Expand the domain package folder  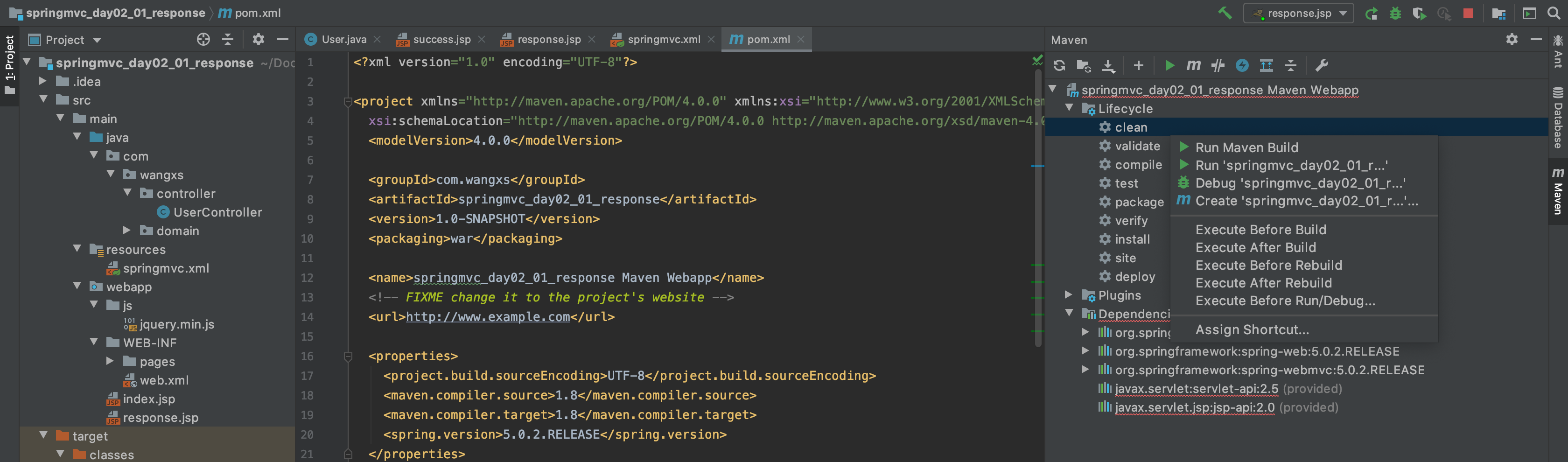126,231
